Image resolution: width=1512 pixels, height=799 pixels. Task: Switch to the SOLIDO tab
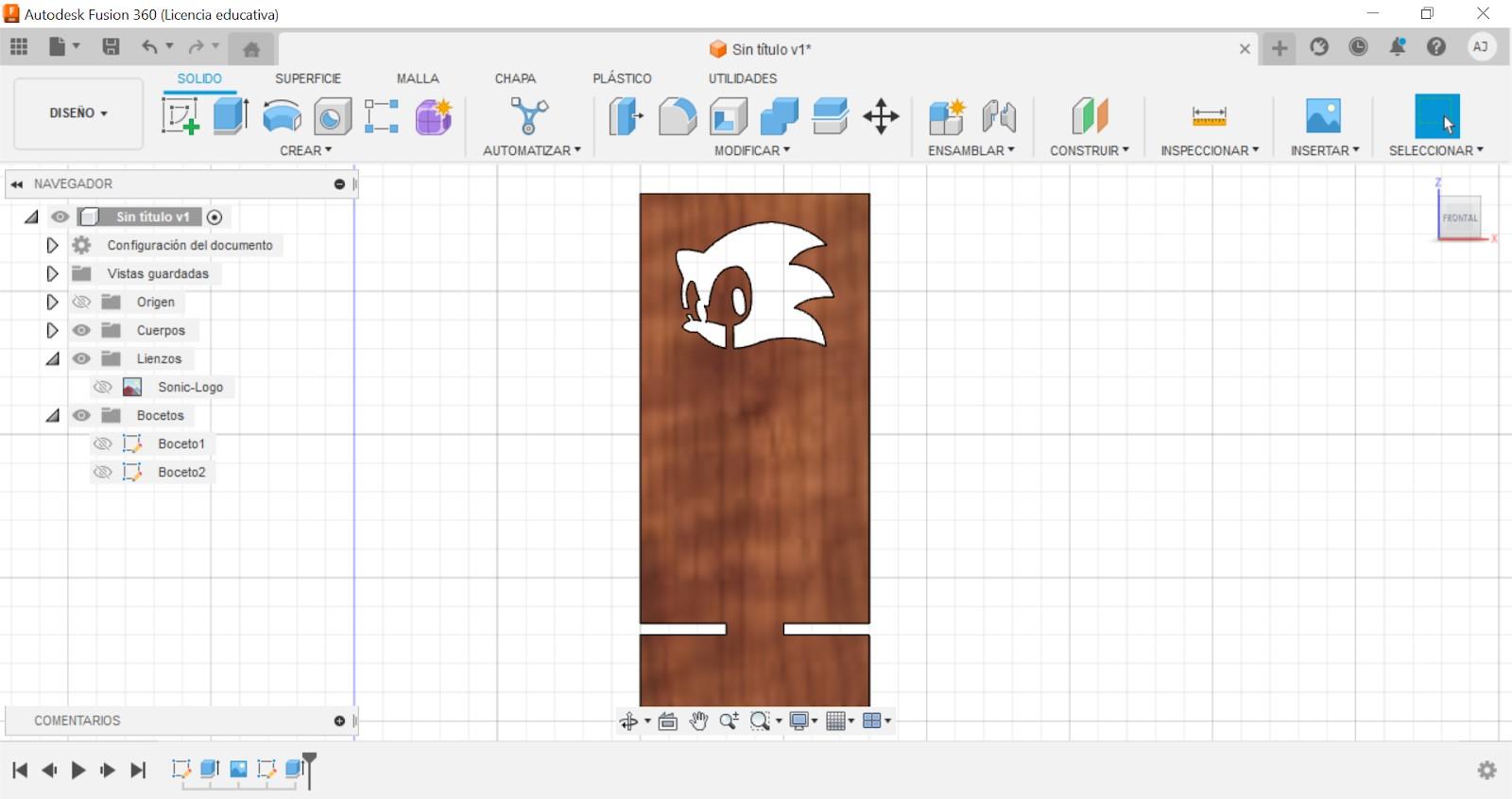199,78
